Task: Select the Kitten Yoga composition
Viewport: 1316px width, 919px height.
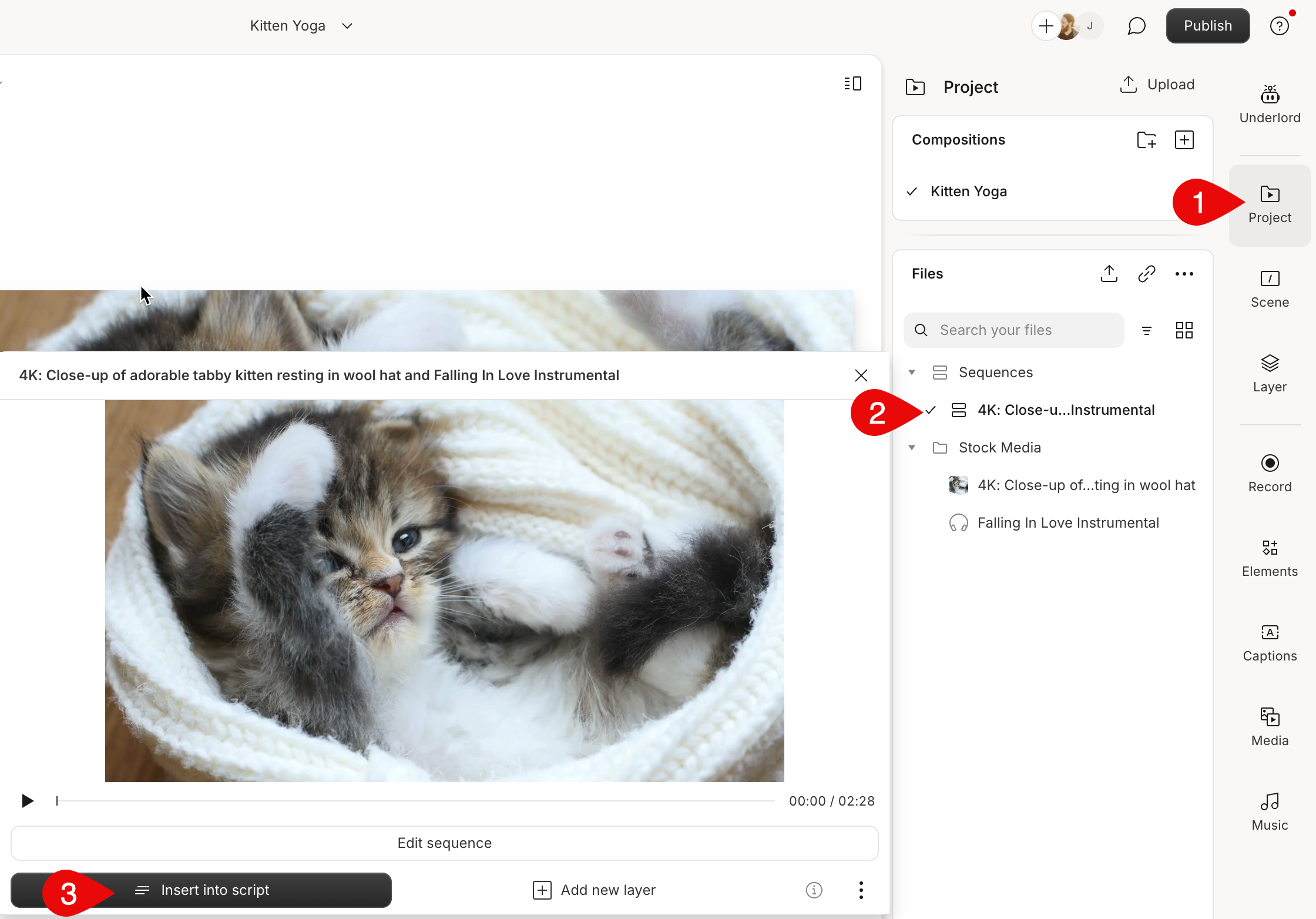Action: pos(968,191)
